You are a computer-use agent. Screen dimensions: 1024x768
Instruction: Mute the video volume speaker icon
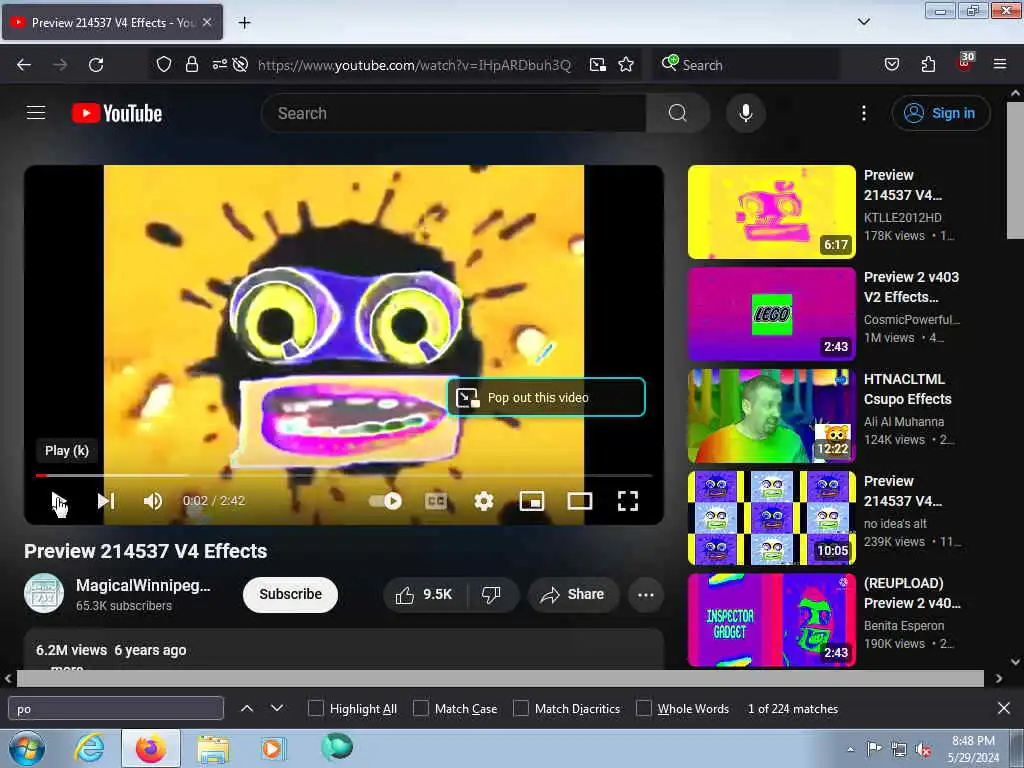point(153,501)
